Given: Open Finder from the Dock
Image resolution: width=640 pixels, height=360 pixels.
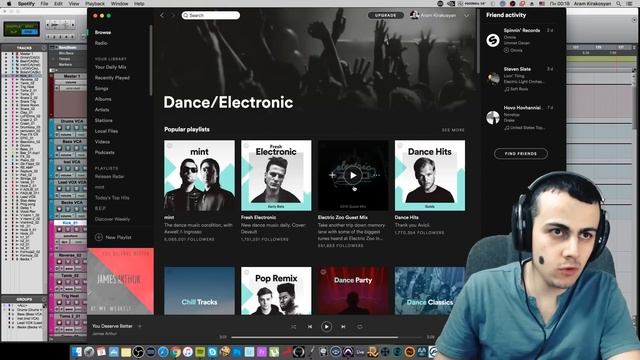Looking at the screenshot, I should pyautogui.click(x=77, y=351).
